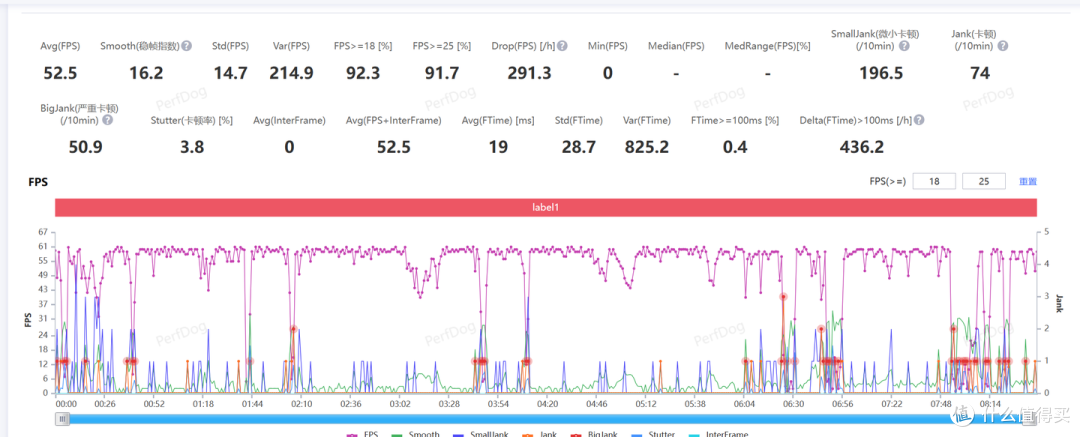Select the red label1 bar

(x=546, y=207)
